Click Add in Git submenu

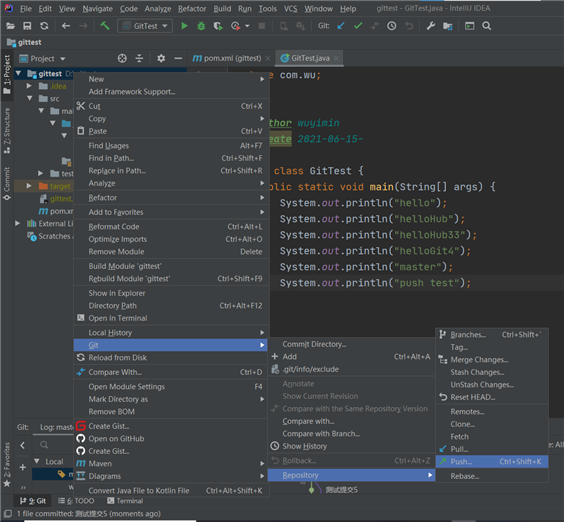[x=351, y=357]
